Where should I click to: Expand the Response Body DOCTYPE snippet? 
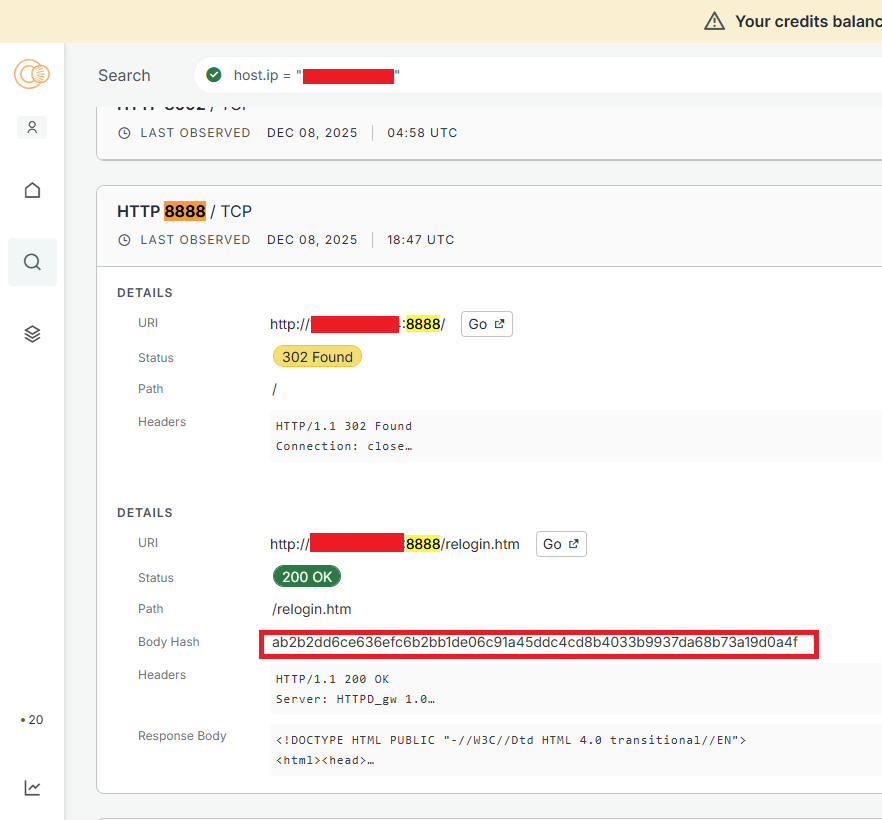click(x=510, y=750)
